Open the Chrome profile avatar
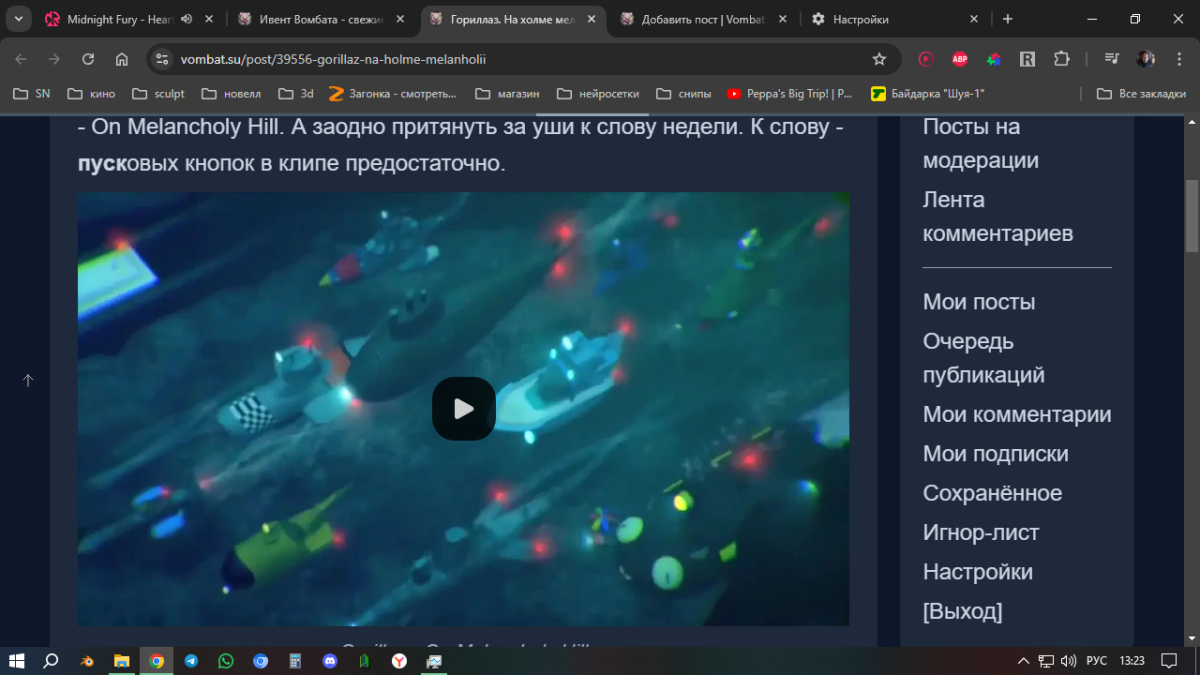Screen dimensions: 1200x675 [x=1146, y=59]
